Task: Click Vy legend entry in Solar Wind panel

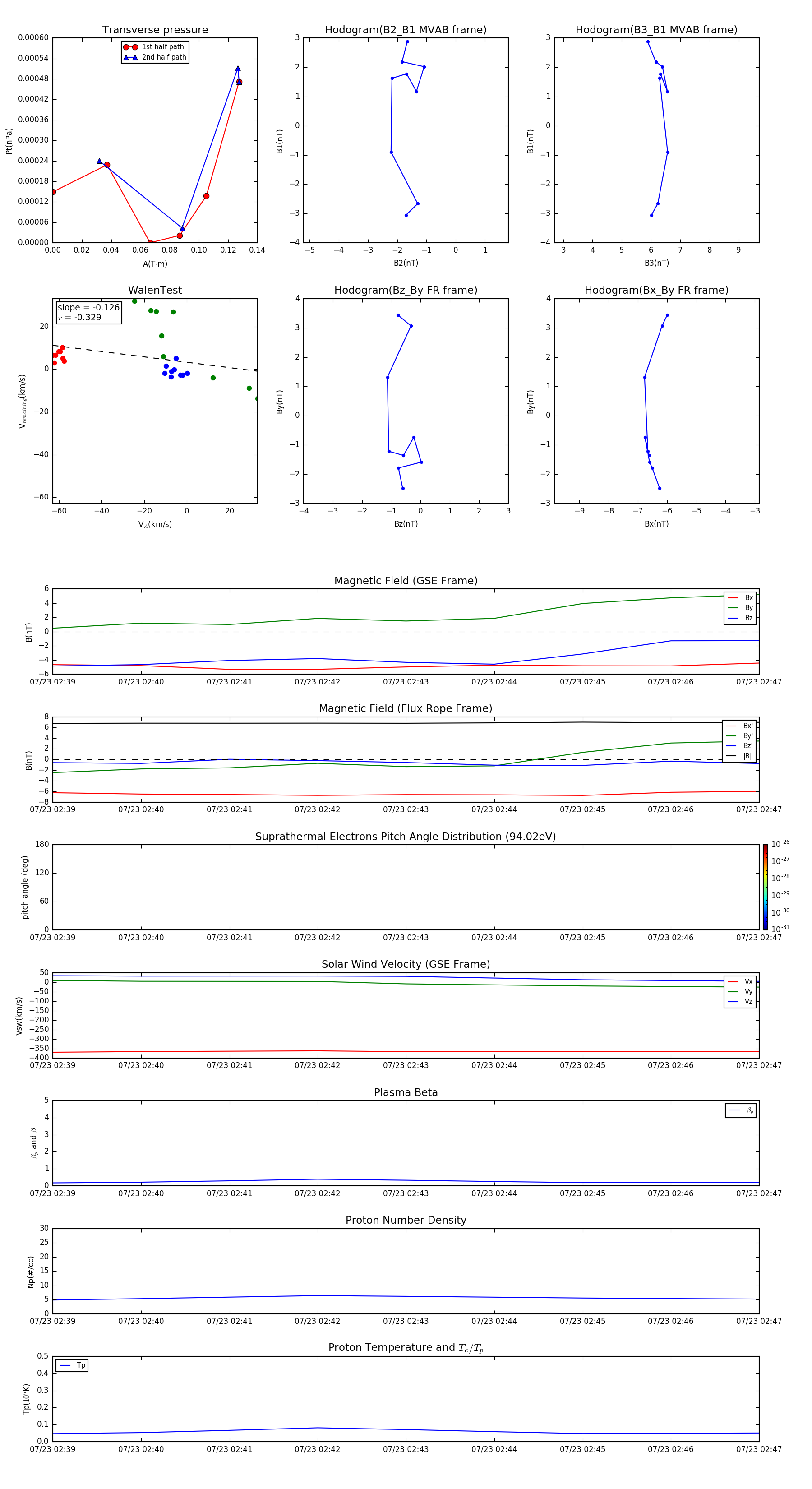Action: tap(740, 992)
